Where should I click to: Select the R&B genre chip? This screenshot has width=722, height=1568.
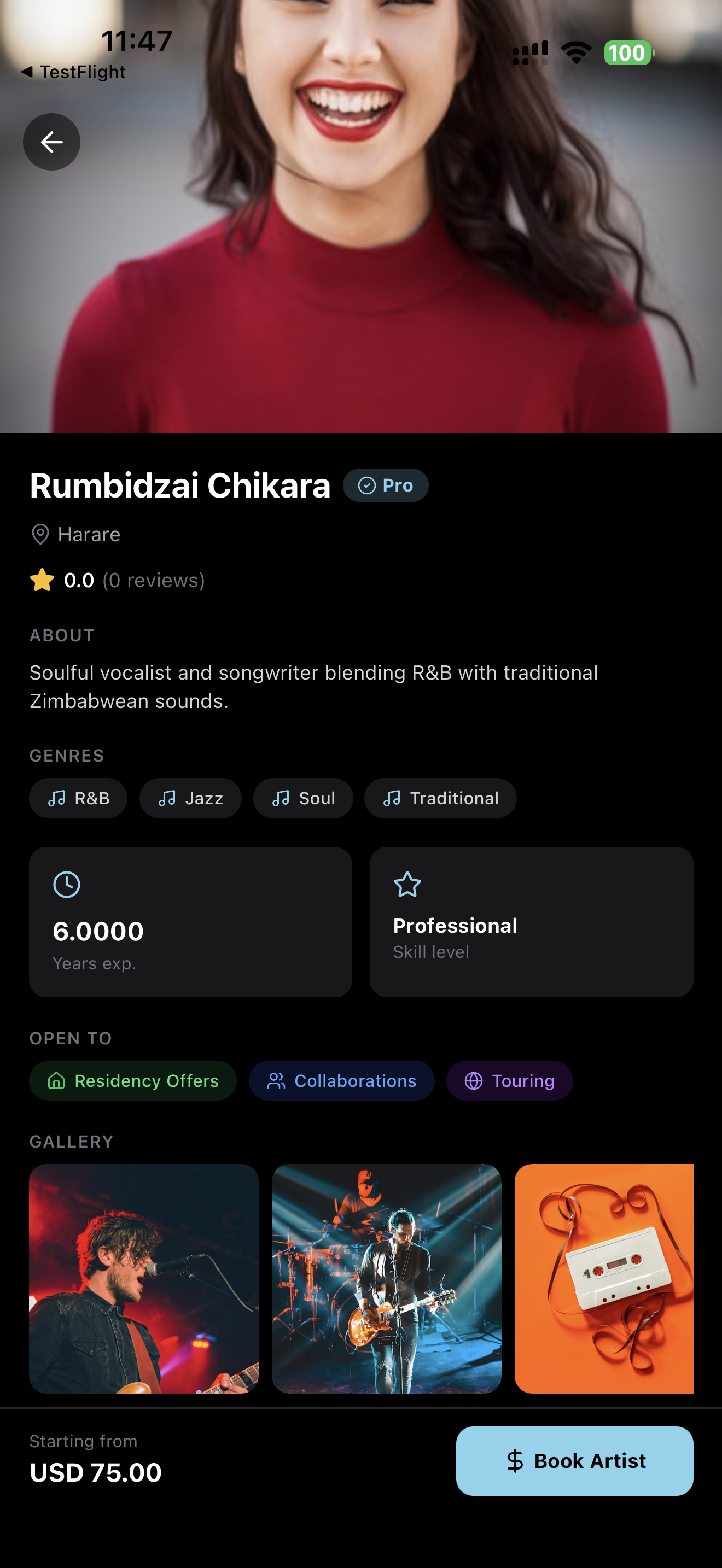[79, 798]
